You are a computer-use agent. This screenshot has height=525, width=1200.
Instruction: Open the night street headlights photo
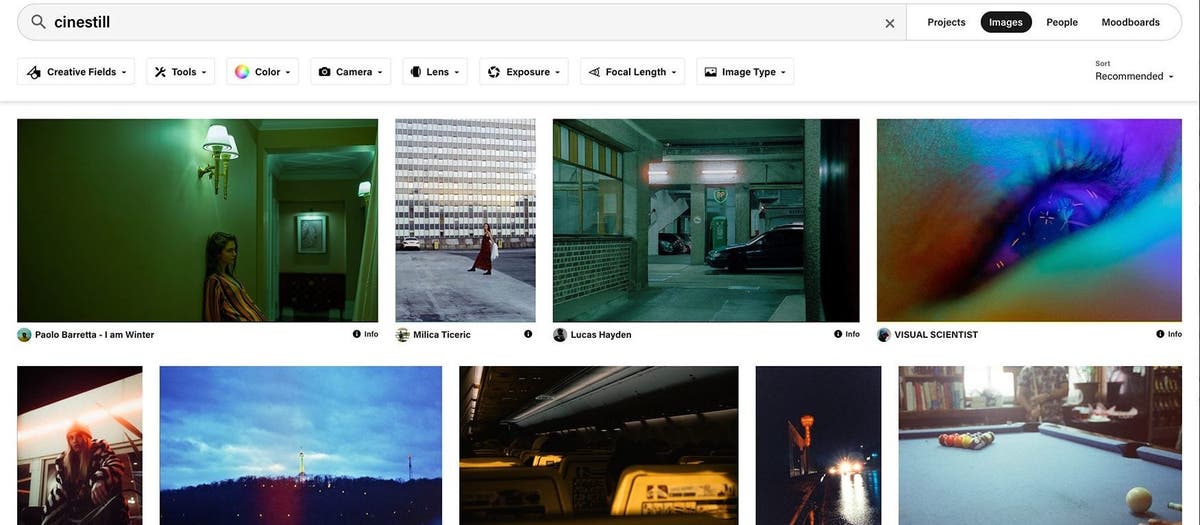[x=818, y=445]
